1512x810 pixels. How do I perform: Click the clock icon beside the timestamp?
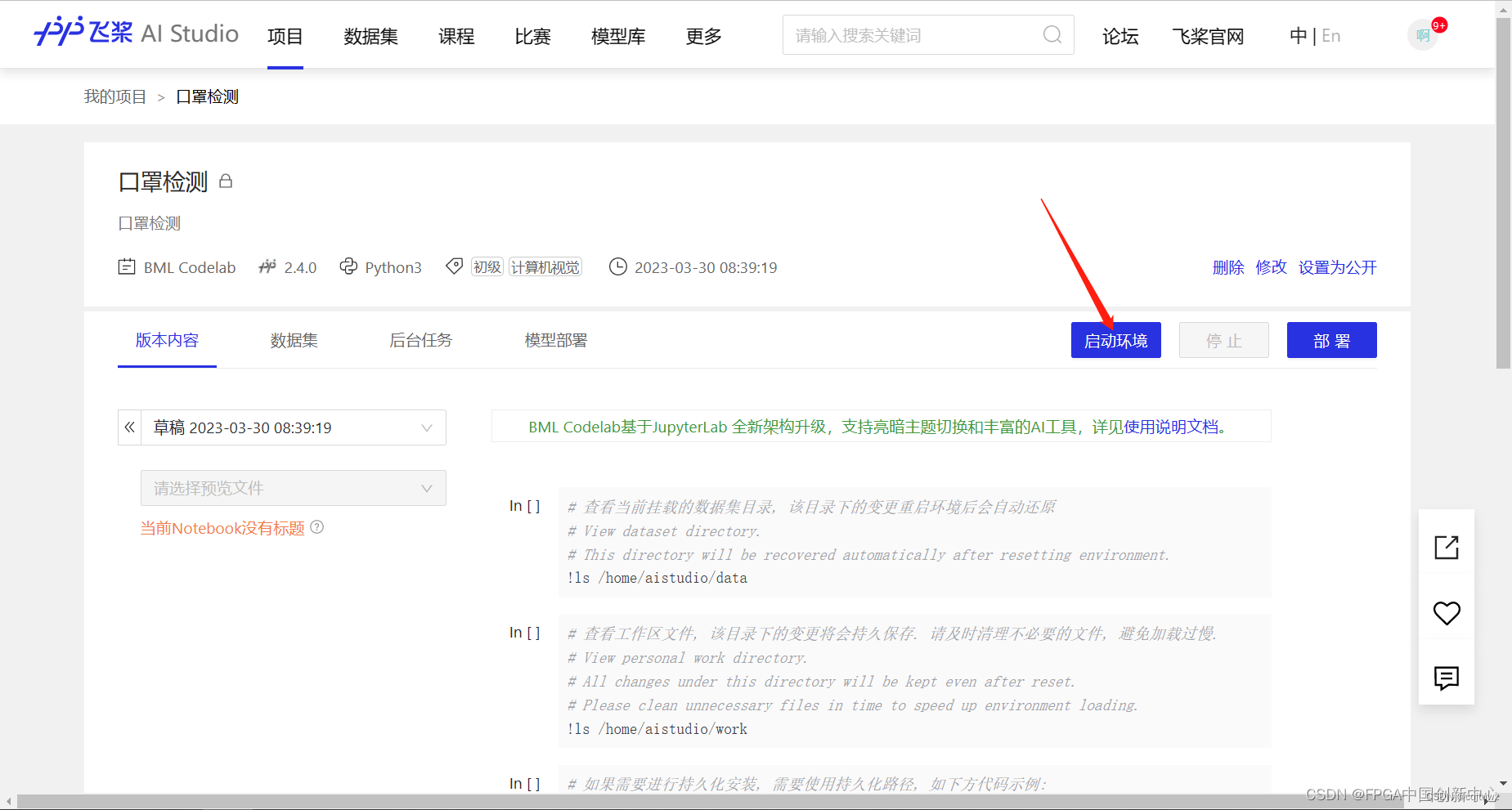coord(618,266)
